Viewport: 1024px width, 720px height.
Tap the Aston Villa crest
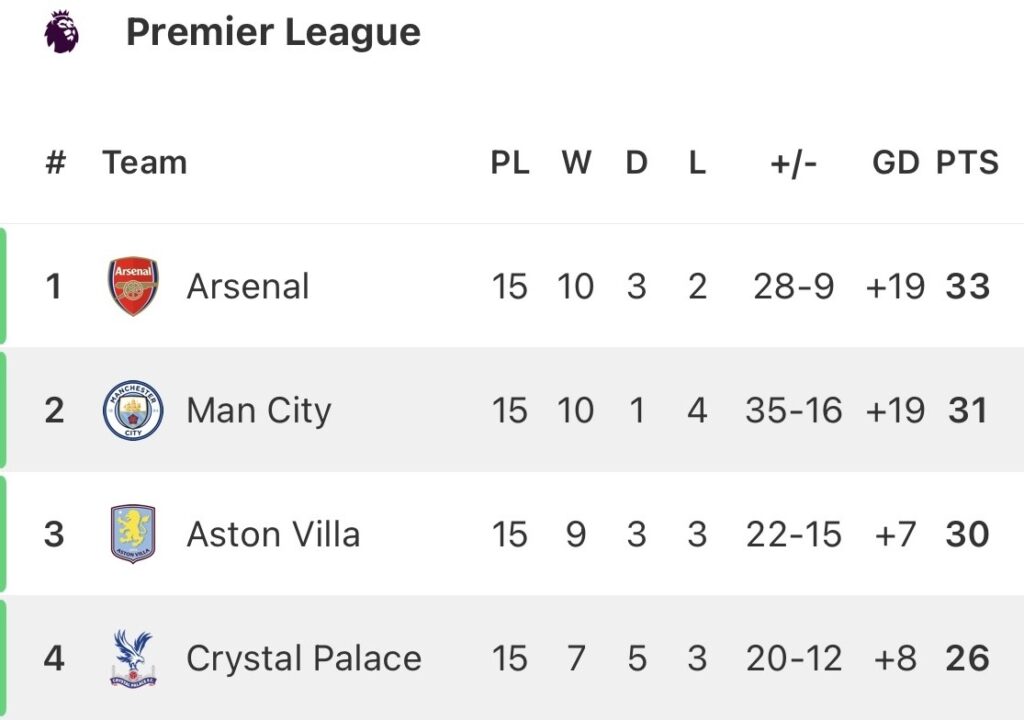133,534
